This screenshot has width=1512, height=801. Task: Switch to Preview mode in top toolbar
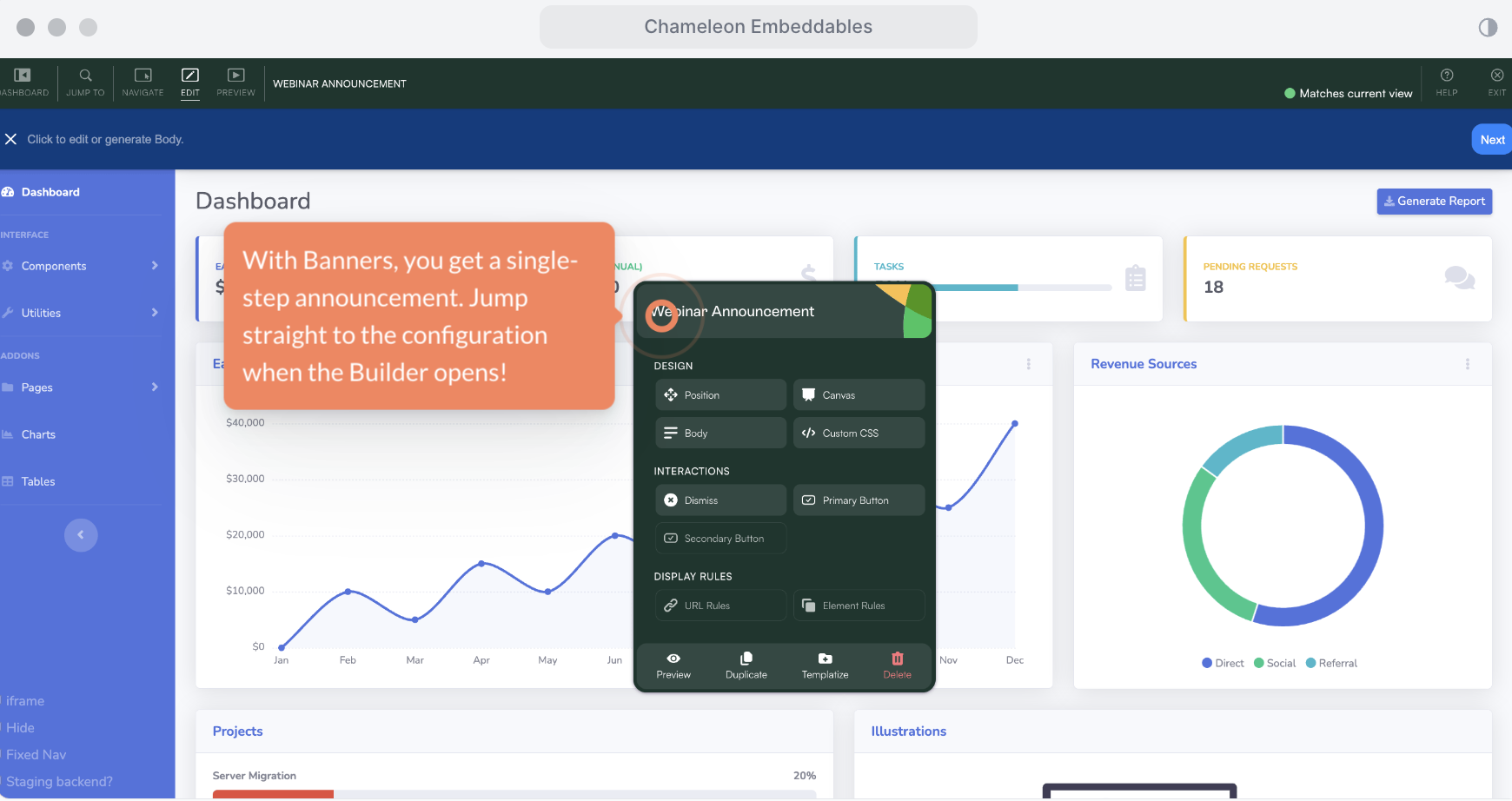[235, 83]
